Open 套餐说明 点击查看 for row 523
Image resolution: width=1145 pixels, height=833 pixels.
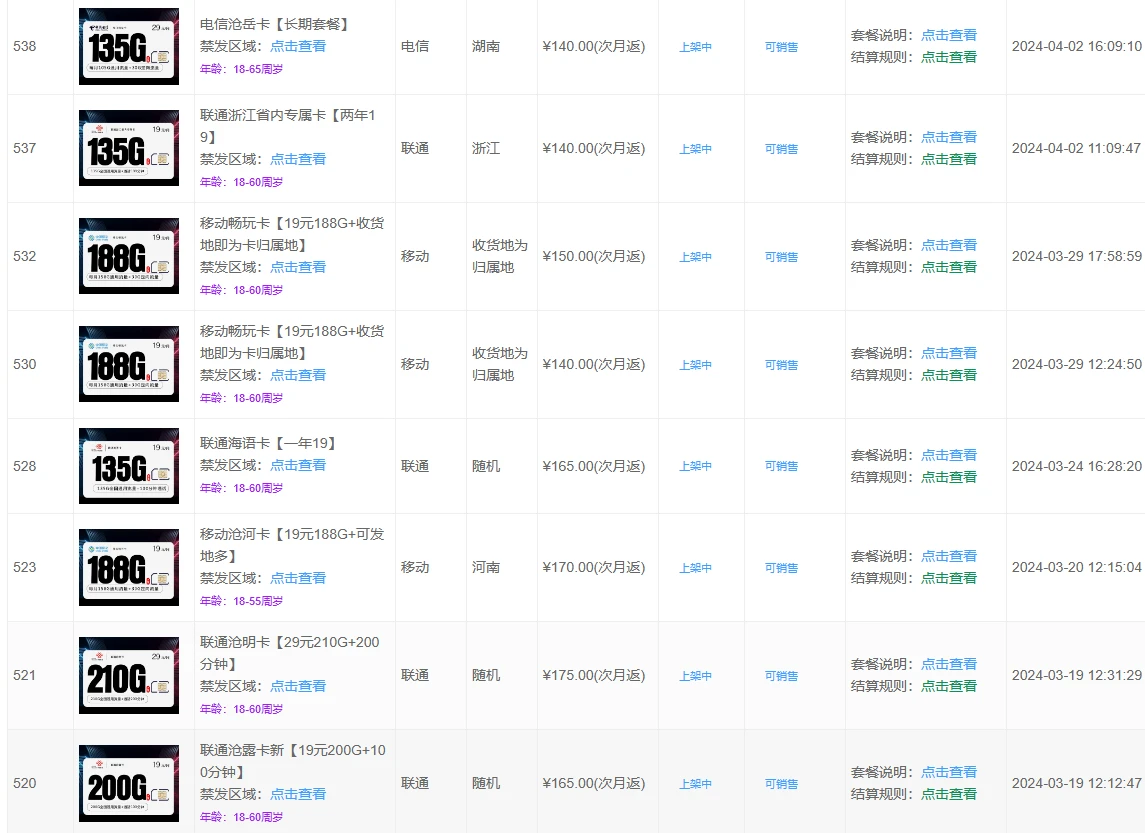(x=949, y=556)
